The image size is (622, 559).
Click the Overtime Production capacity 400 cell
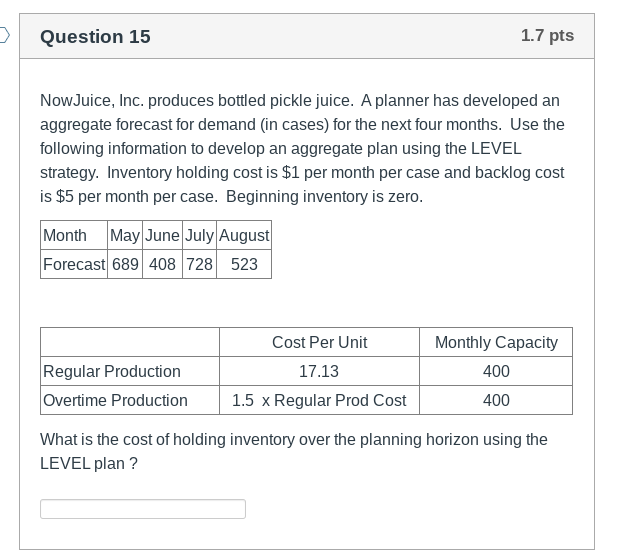496,400
